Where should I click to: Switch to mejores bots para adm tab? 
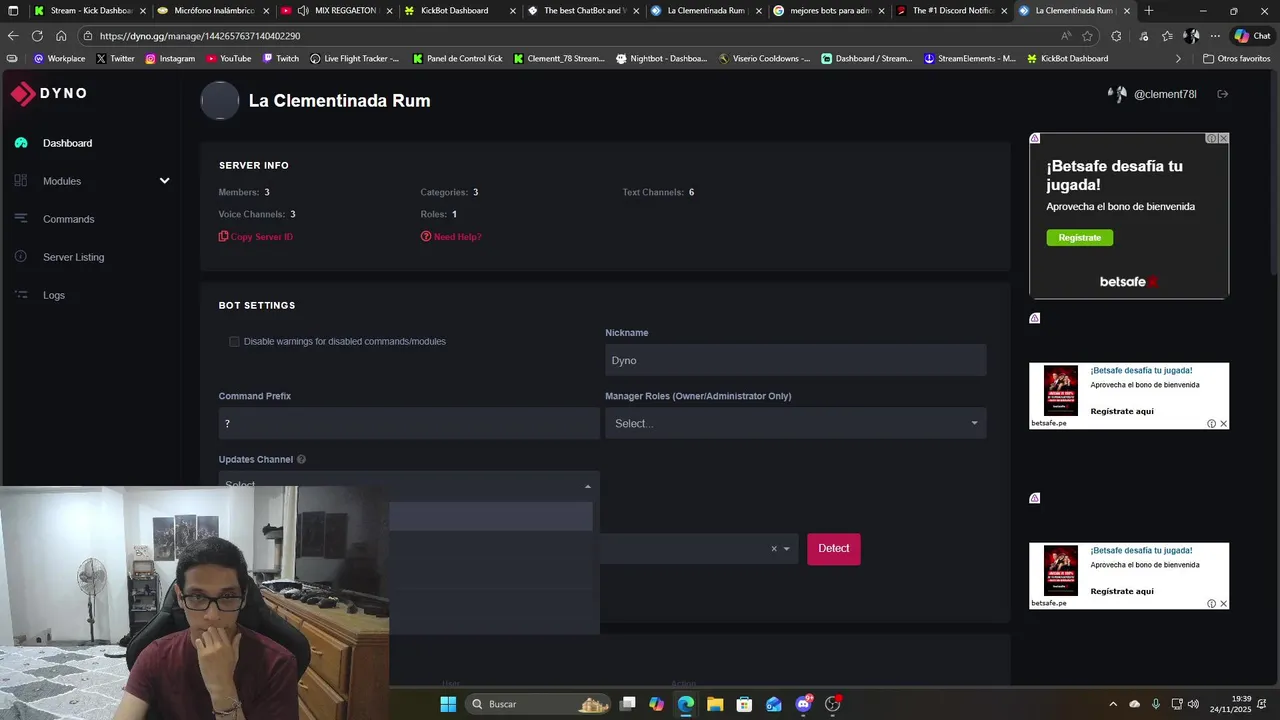829,11
